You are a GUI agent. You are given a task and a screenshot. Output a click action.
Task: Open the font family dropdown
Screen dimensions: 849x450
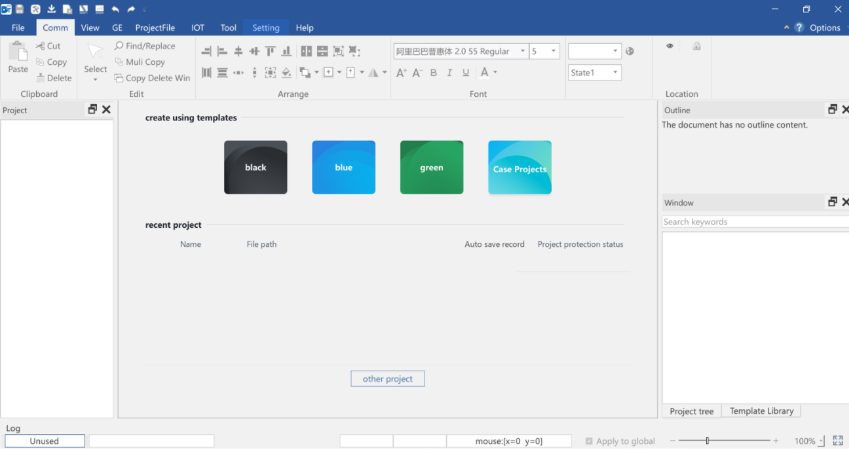523,51
